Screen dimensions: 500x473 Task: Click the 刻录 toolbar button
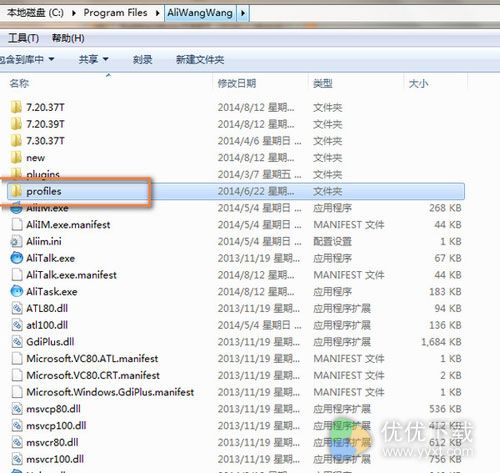point(143,60)
